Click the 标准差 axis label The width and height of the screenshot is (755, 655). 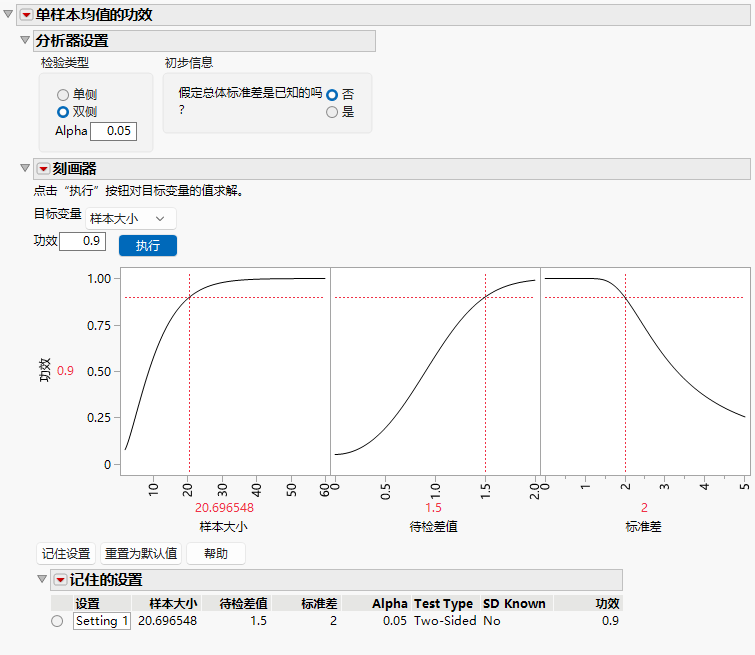click(643, 527)
